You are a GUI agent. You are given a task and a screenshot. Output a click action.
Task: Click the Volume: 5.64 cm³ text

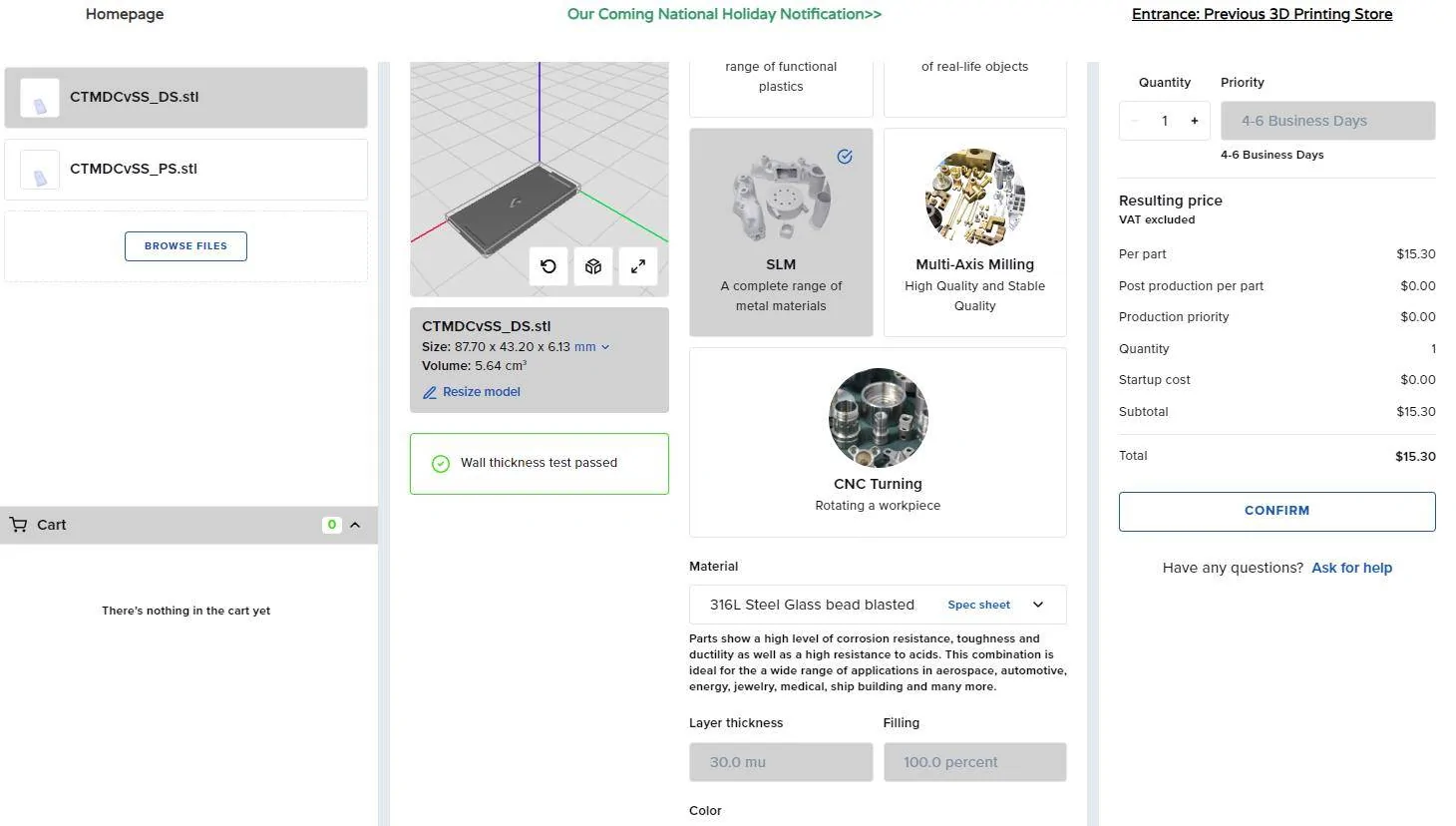(x=475, y=366)
